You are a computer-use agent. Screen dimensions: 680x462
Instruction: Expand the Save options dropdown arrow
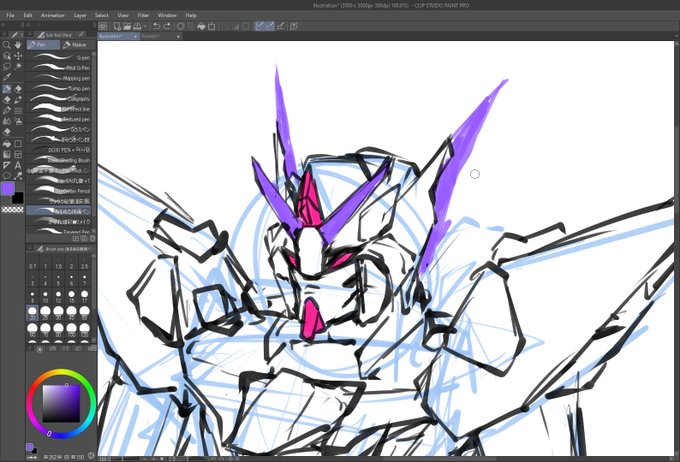tap(145, 26)
